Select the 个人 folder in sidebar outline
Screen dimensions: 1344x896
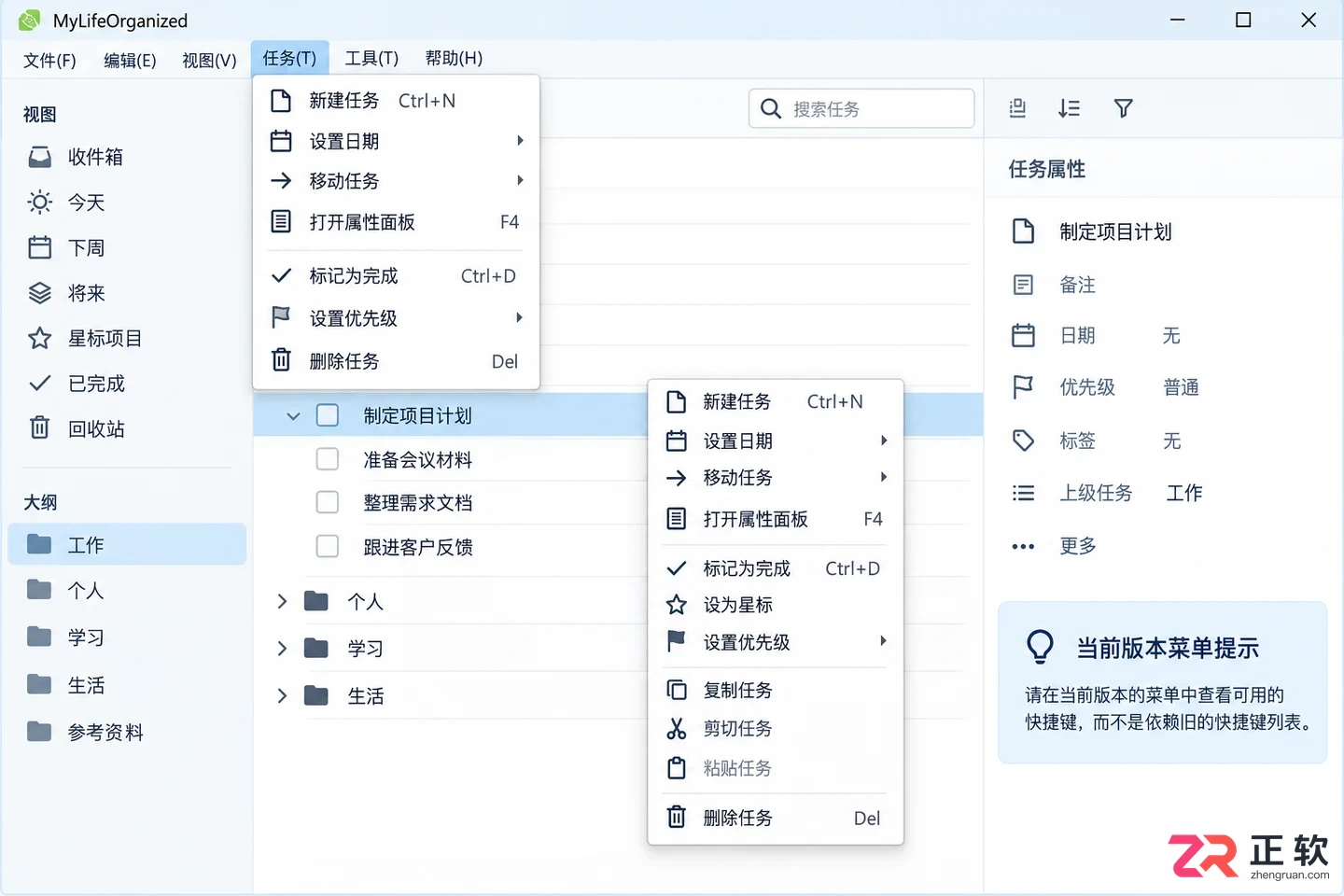pos(127,590)
